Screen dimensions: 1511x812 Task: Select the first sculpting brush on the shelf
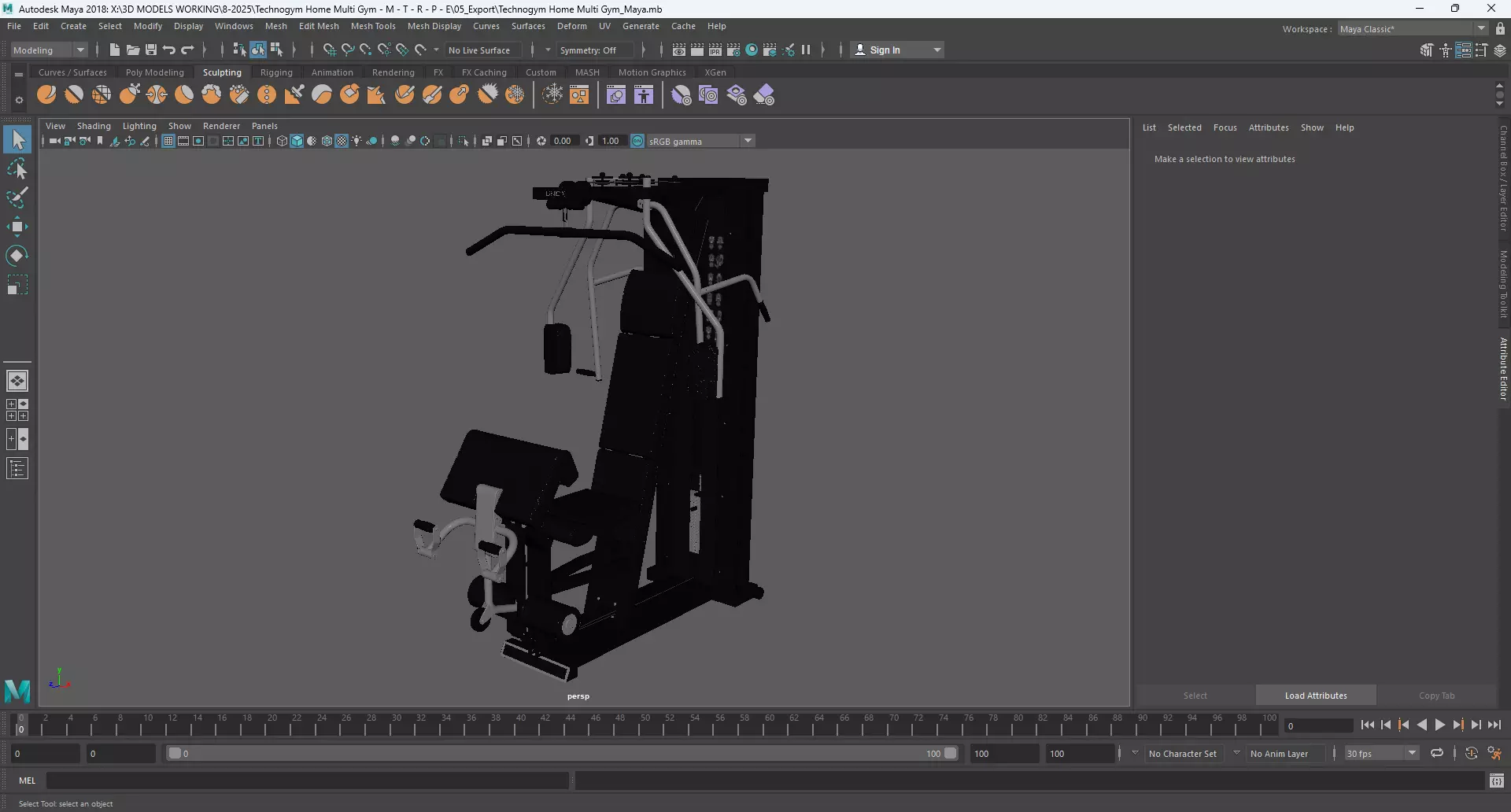click(x=46, y=95)
